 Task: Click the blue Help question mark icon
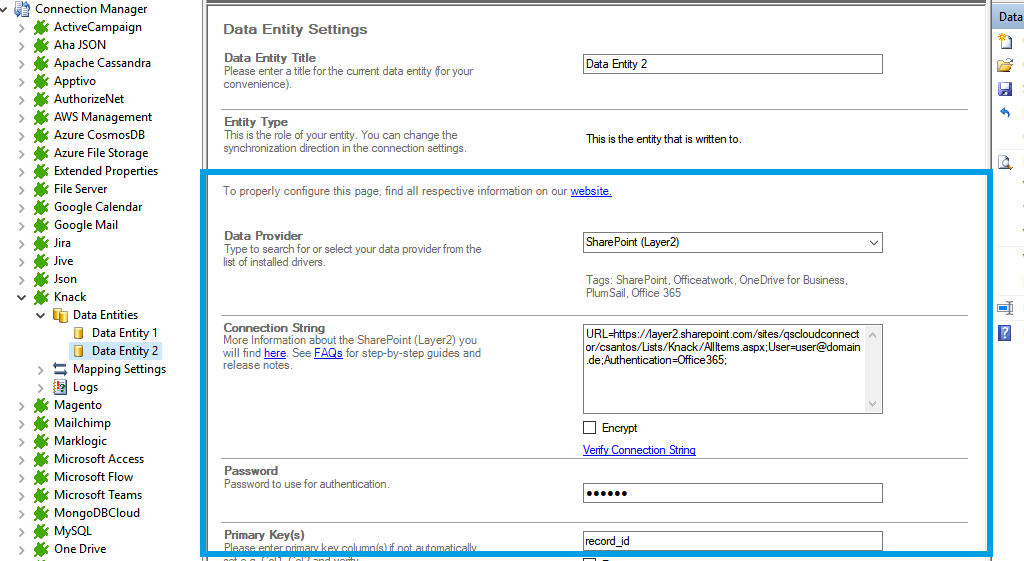point(1005,333)
